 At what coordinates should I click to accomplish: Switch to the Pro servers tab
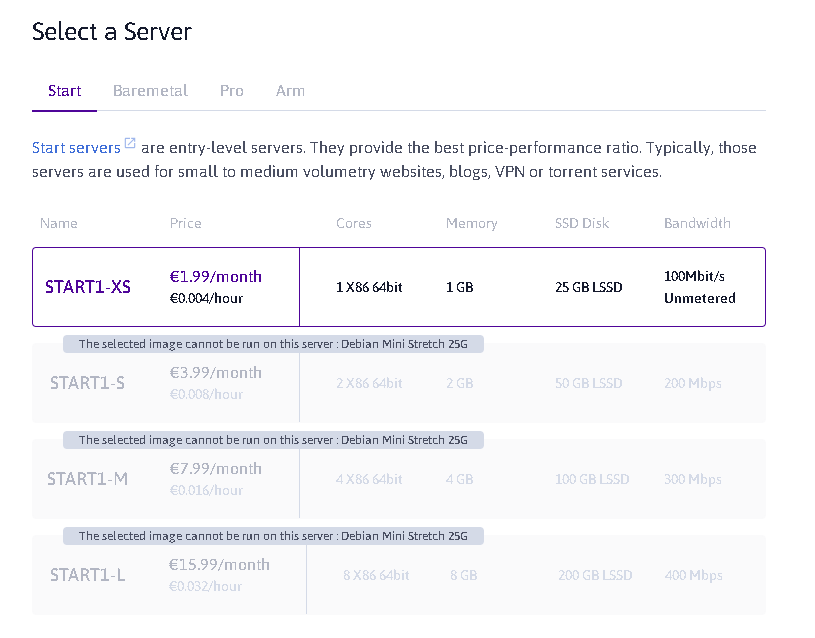(x=232, y=91)
